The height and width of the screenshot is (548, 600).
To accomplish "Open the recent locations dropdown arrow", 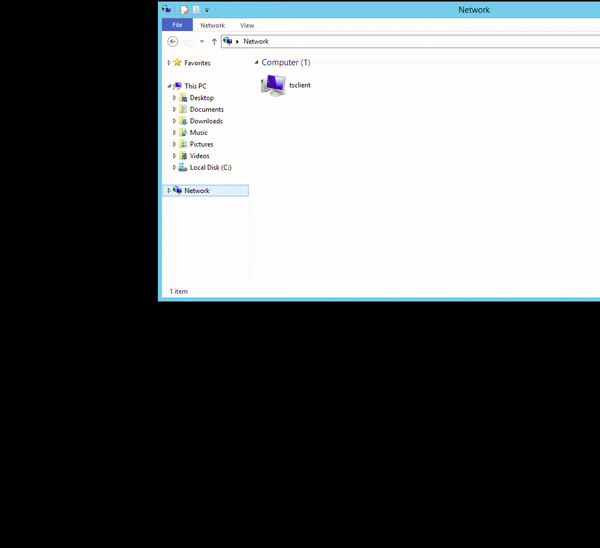I will coord(202,41).
